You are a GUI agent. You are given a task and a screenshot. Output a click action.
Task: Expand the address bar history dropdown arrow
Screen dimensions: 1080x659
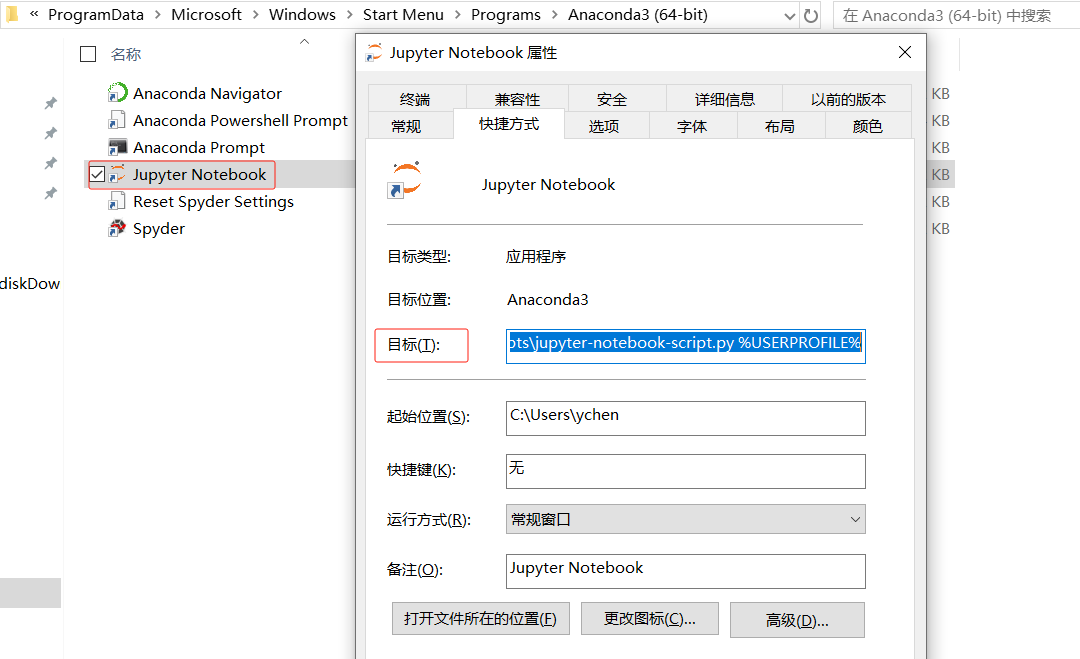790,16
